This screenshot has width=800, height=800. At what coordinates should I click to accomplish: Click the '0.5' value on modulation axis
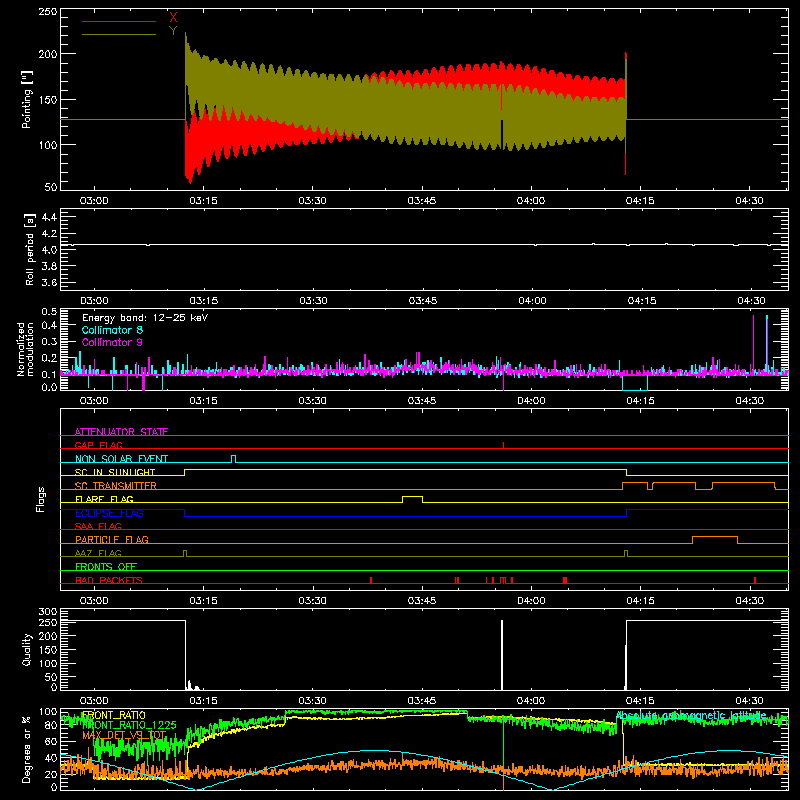(x=49, y=312)
